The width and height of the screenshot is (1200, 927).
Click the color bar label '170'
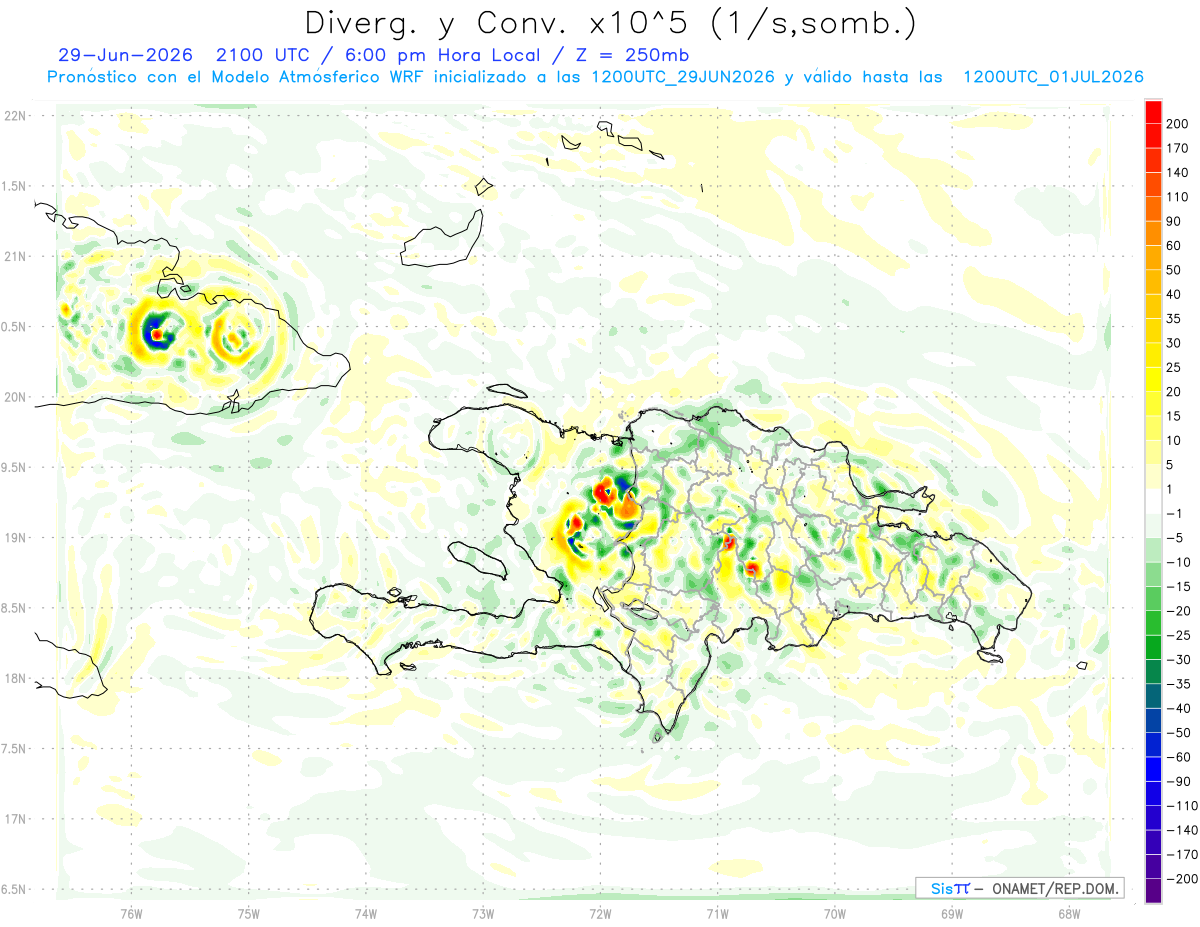pos(1177,148)
